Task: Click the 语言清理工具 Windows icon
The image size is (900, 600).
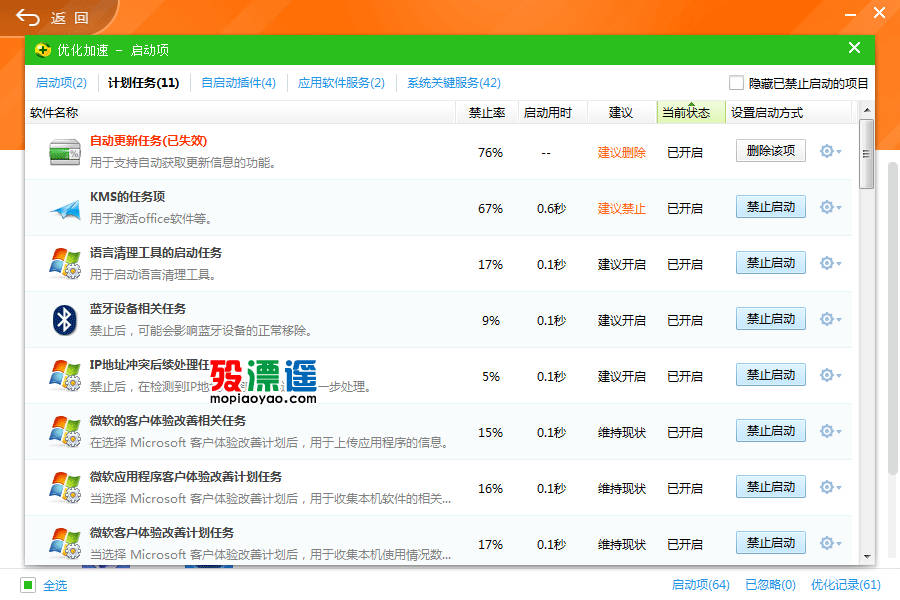Action: pyautogui.click(x=65, y=264)
